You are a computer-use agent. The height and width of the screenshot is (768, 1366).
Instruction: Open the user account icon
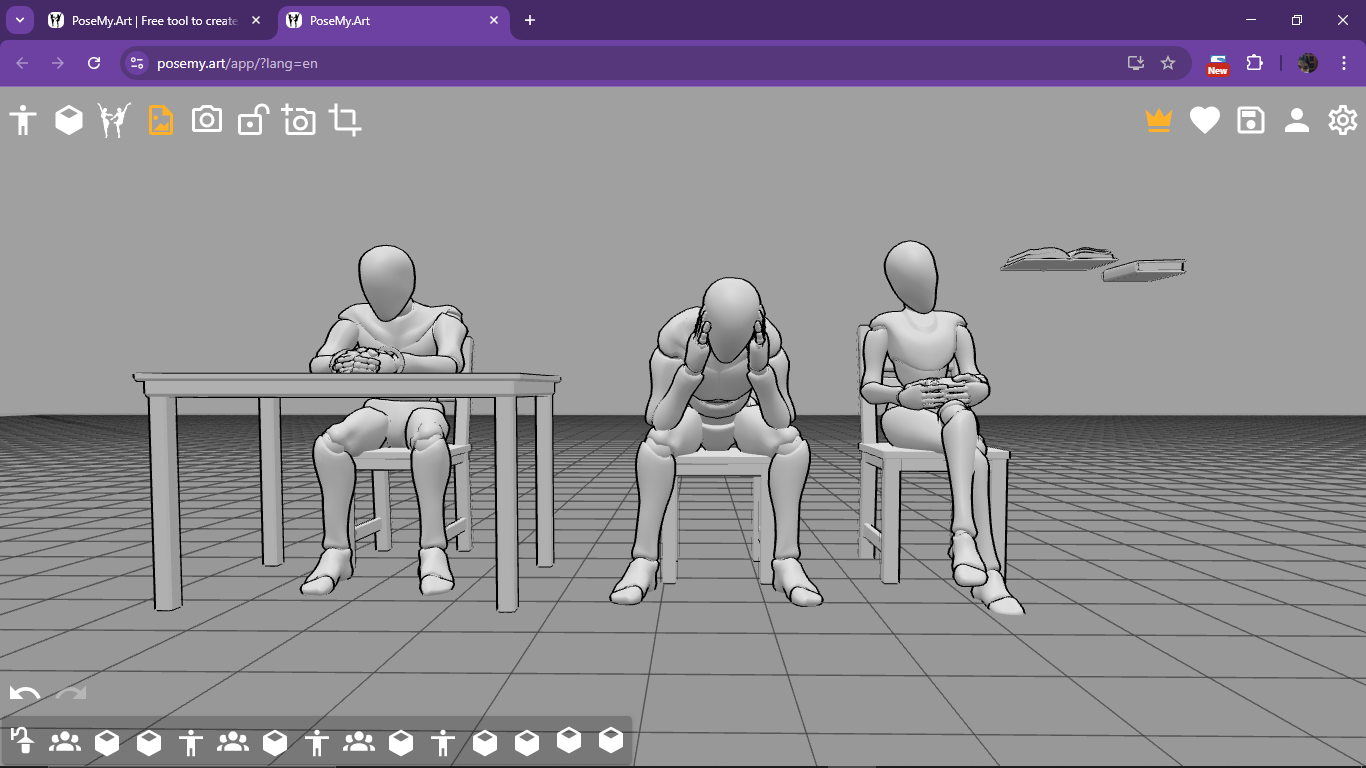click(x=1297, y=121)
